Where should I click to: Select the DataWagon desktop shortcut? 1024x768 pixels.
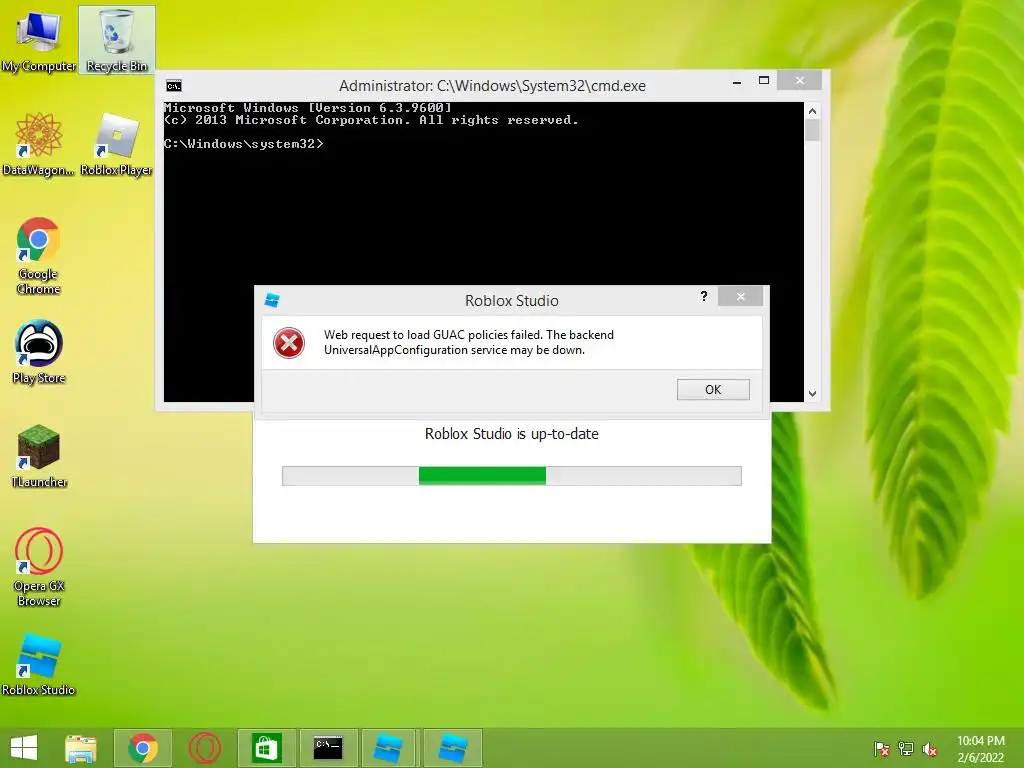39,144
